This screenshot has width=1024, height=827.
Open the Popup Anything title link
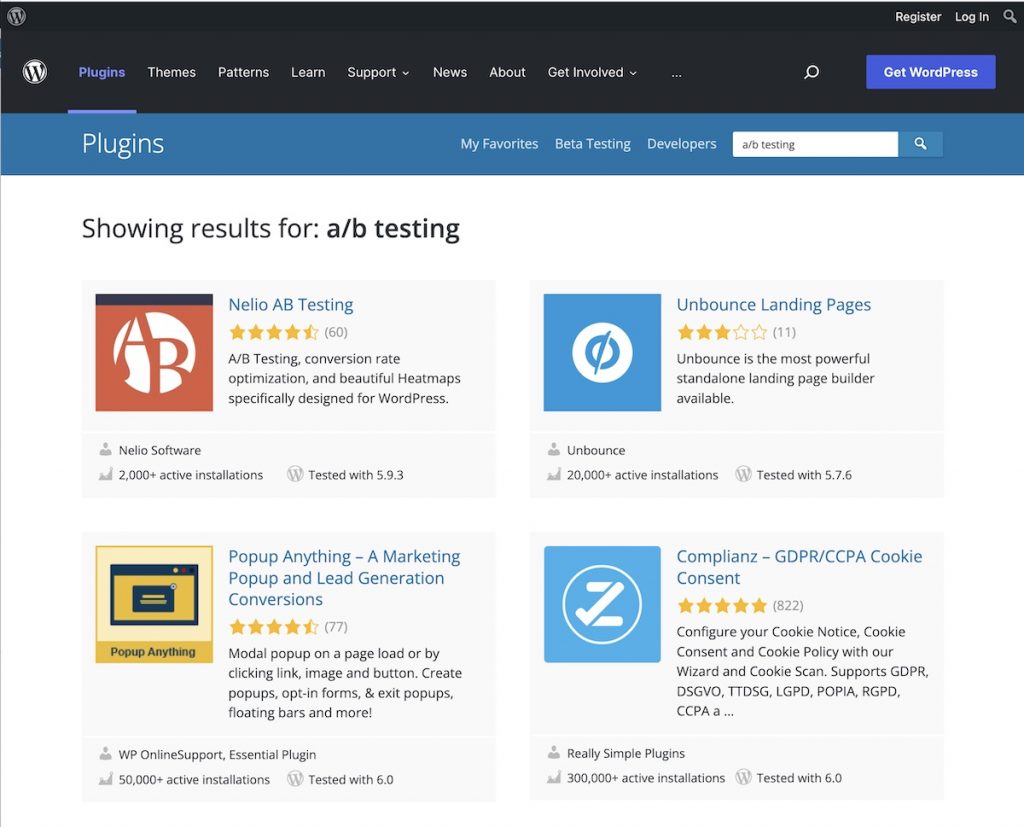coord(344,577)
